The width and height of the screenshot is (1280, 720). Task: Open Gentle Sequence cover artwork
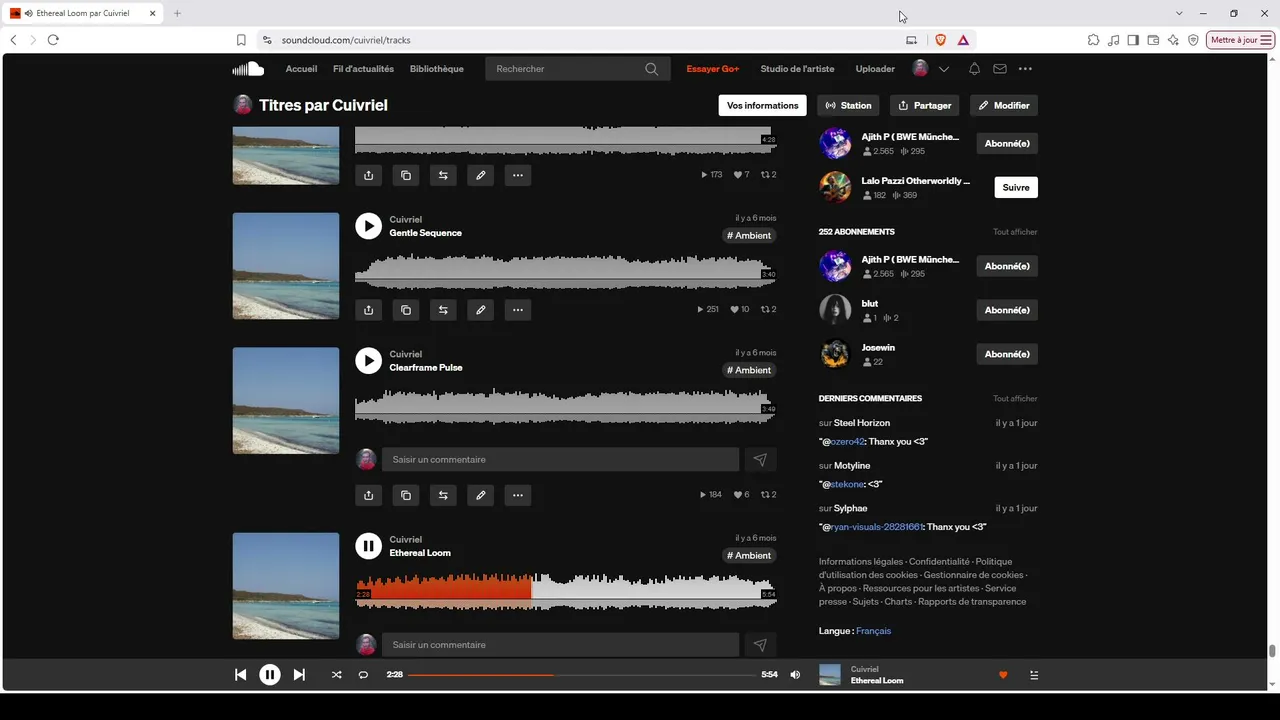click(x=286, y=266)
